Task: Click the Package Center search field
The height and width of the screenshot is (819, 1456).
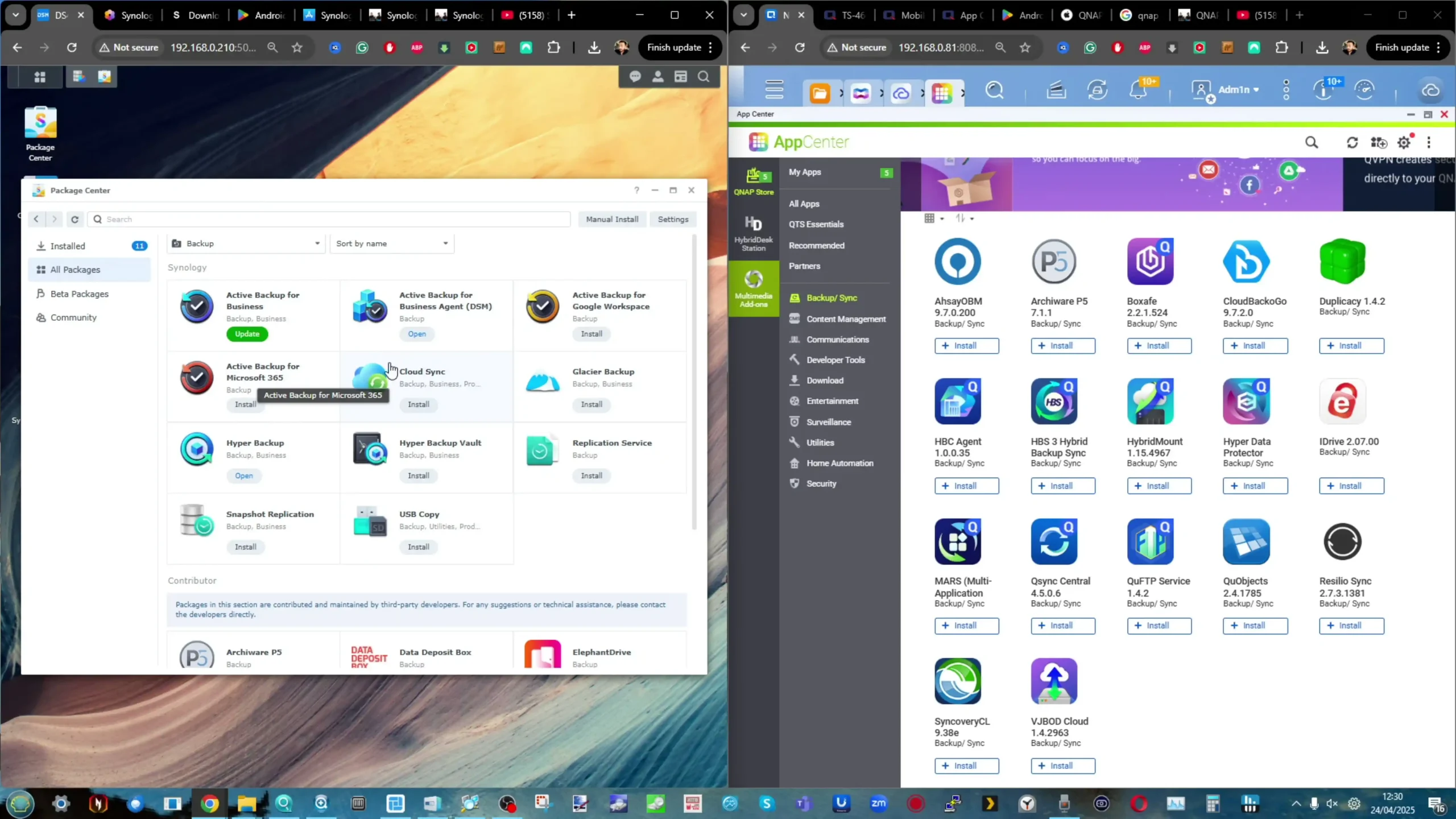Action: [329, 219]
